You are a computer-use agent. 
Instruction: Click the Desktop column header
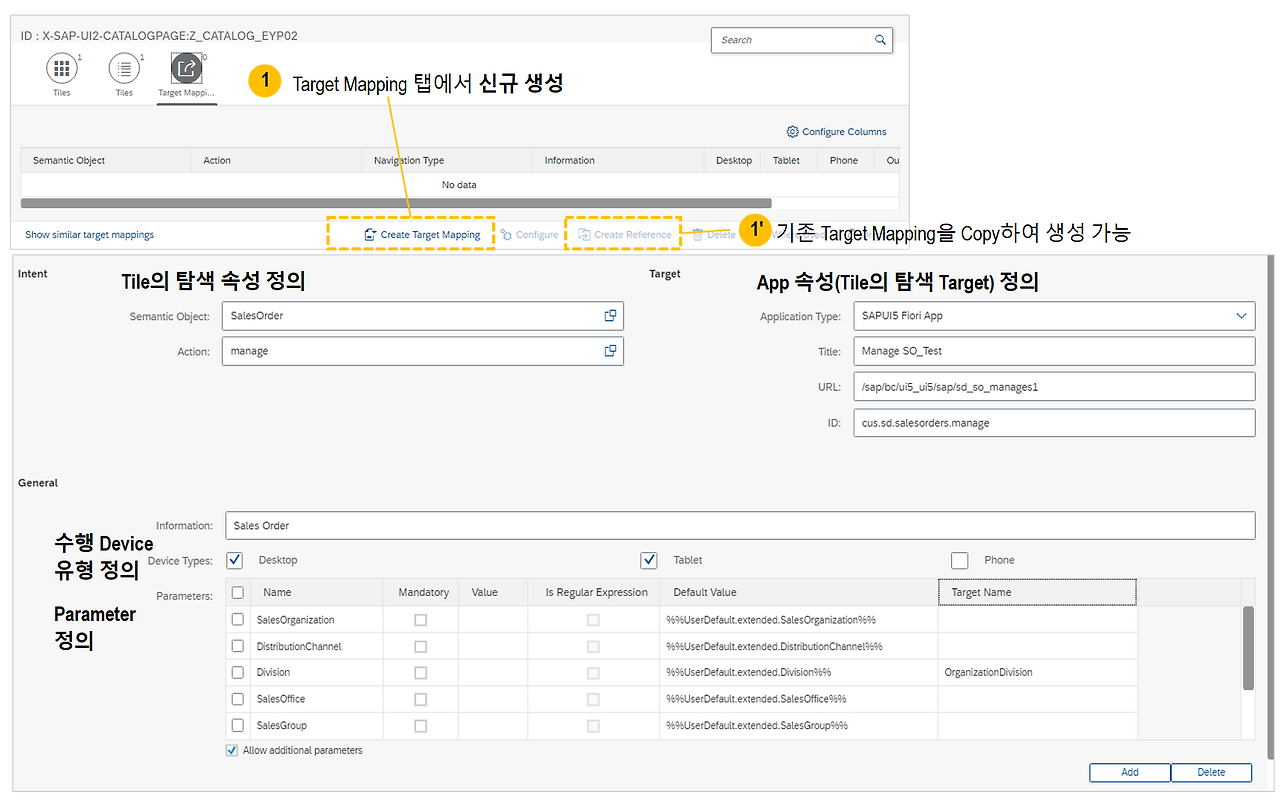point(733,160)
